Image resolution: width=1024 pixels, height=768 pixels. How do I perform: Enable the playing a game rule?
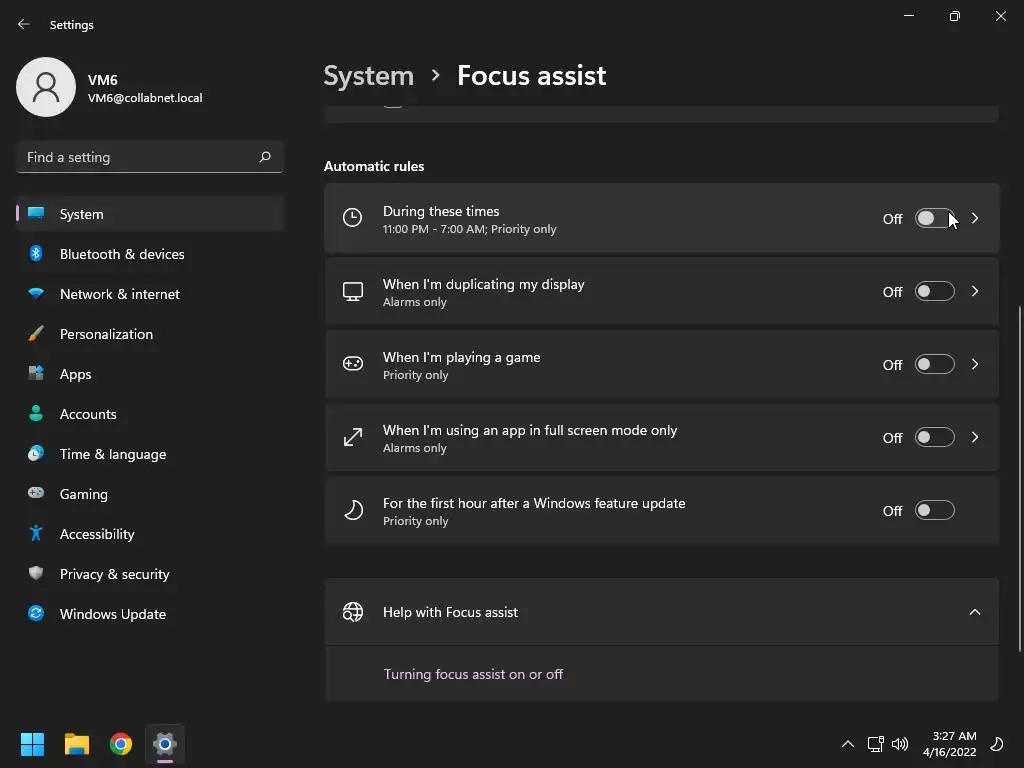(x=934, y=365)
